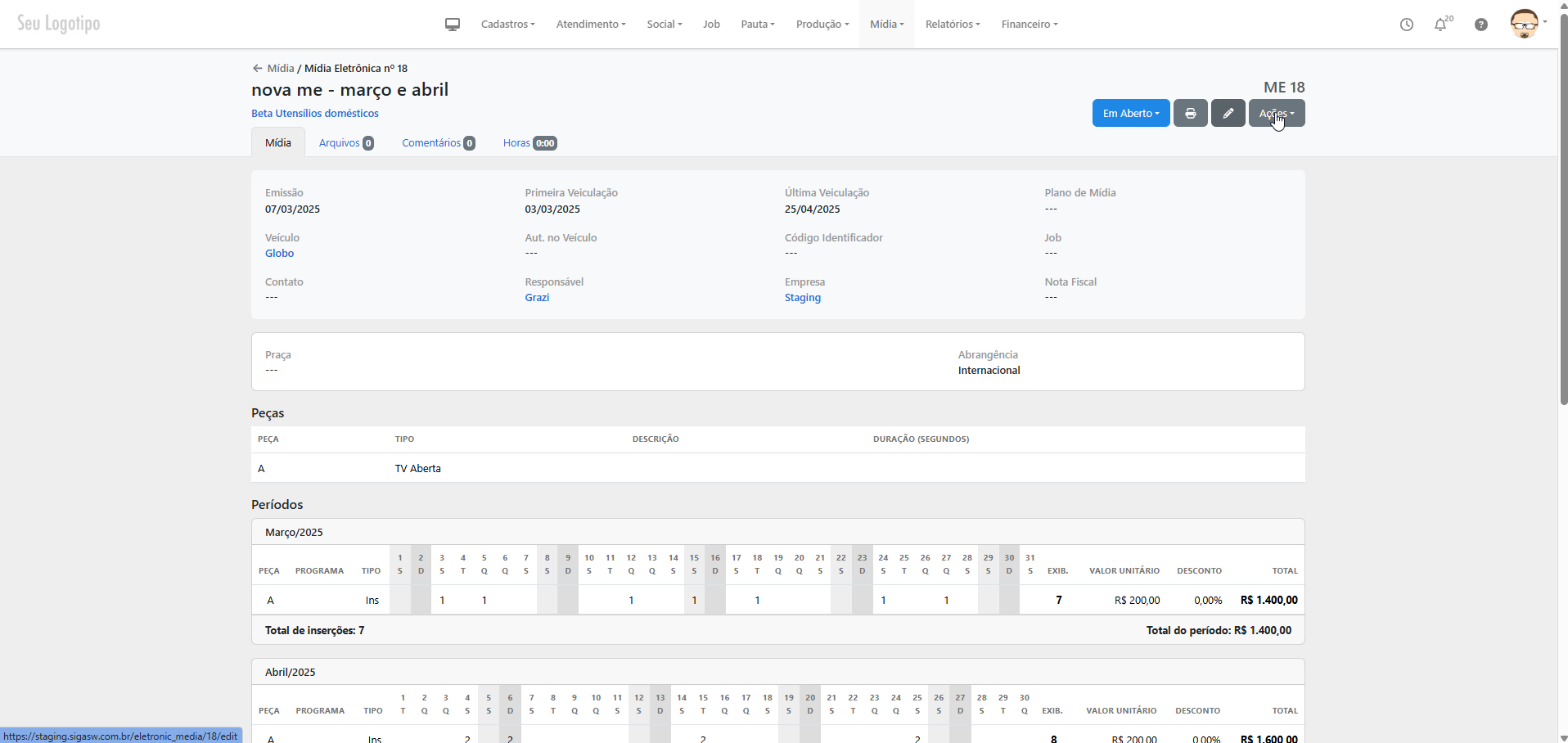The width and height of the screenshot is (1568, 743).
Task: Open the Beta Utensílios domésticos link
Action: point(314,114)
